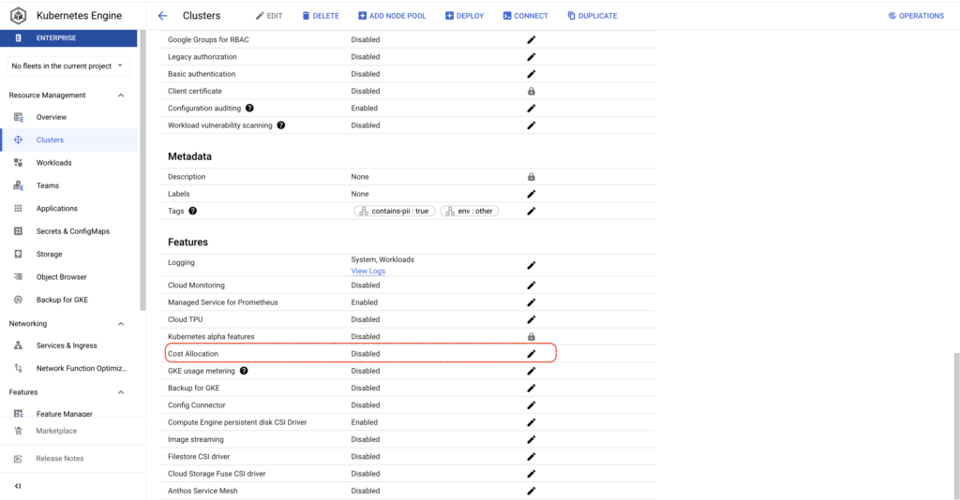The image size is (960, 500).
Task: Click the DEPLOY toolbar button
Action: [464, 16]
